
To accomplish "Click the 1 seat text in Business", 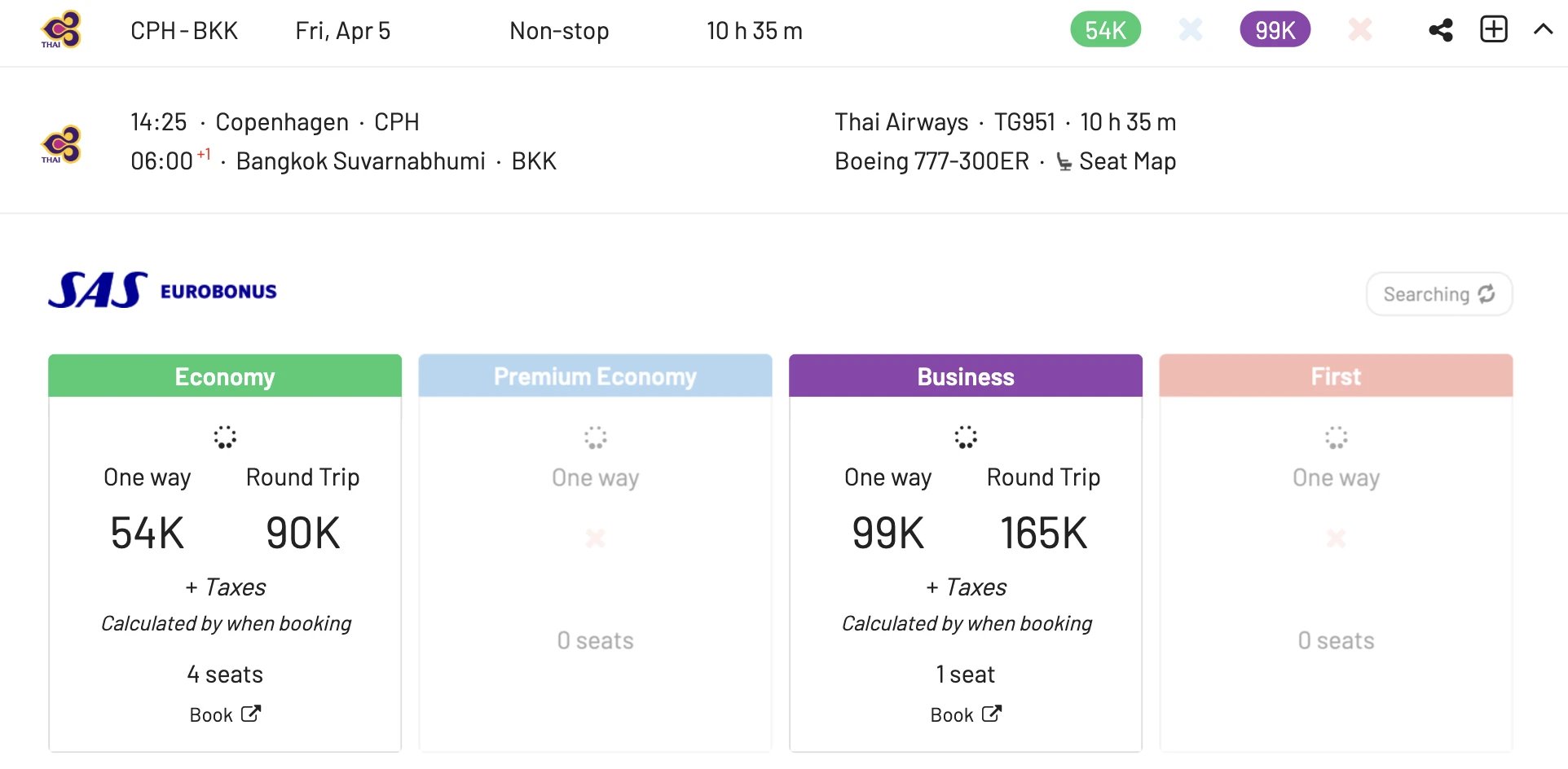I will (x=966, y=675).
